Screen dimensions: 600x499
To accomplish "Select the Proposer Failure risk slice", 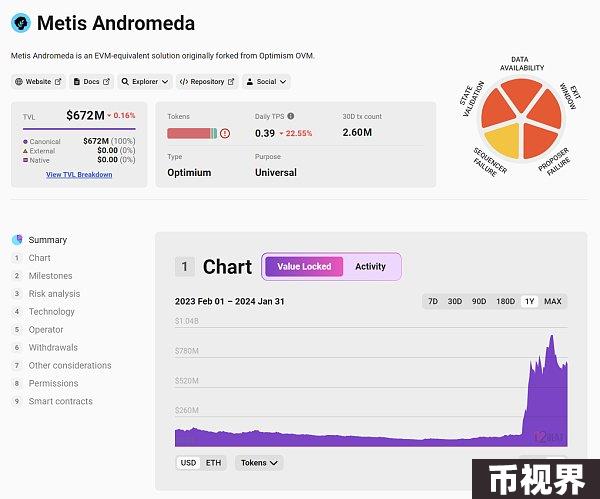I will tap(538, 140).
